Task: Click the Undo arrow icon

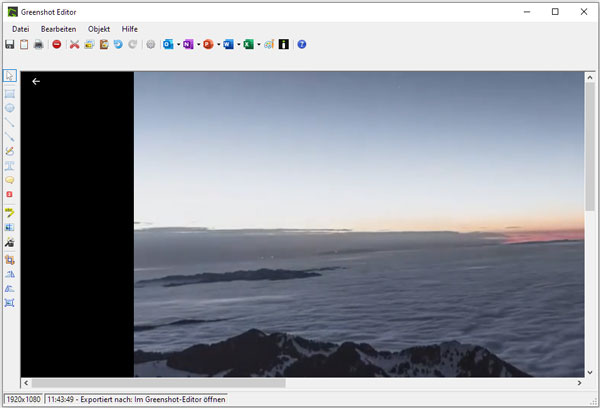Action: [117, 45]
